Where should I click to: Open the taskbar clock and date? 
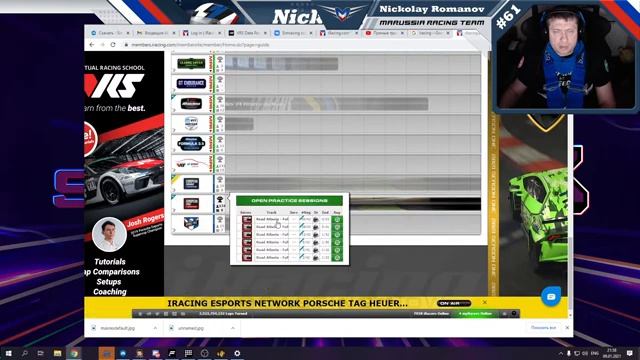pyautogui.click(x=612, y=353)
